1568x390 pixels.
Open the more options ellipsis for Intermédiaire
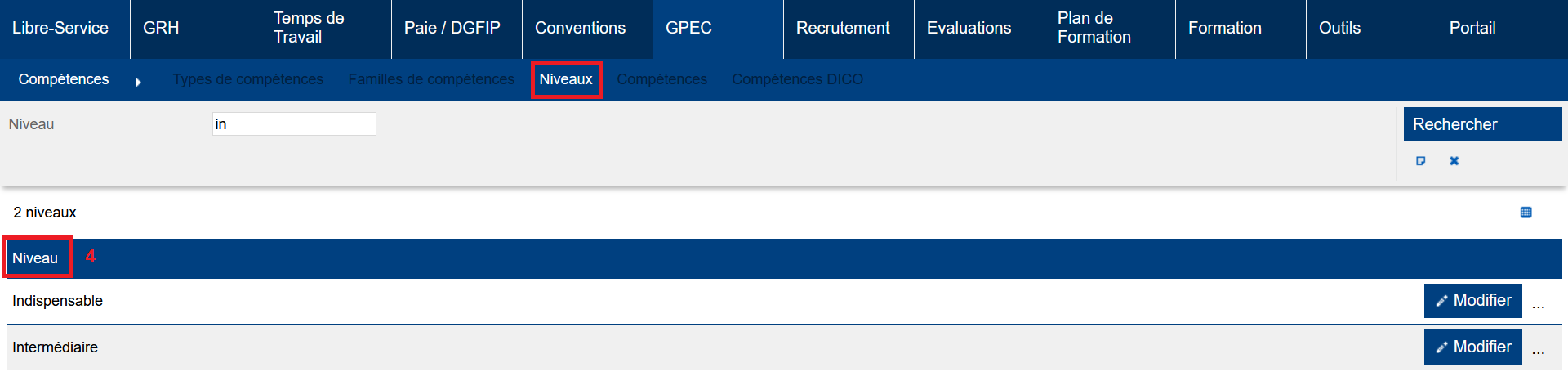1538,351
